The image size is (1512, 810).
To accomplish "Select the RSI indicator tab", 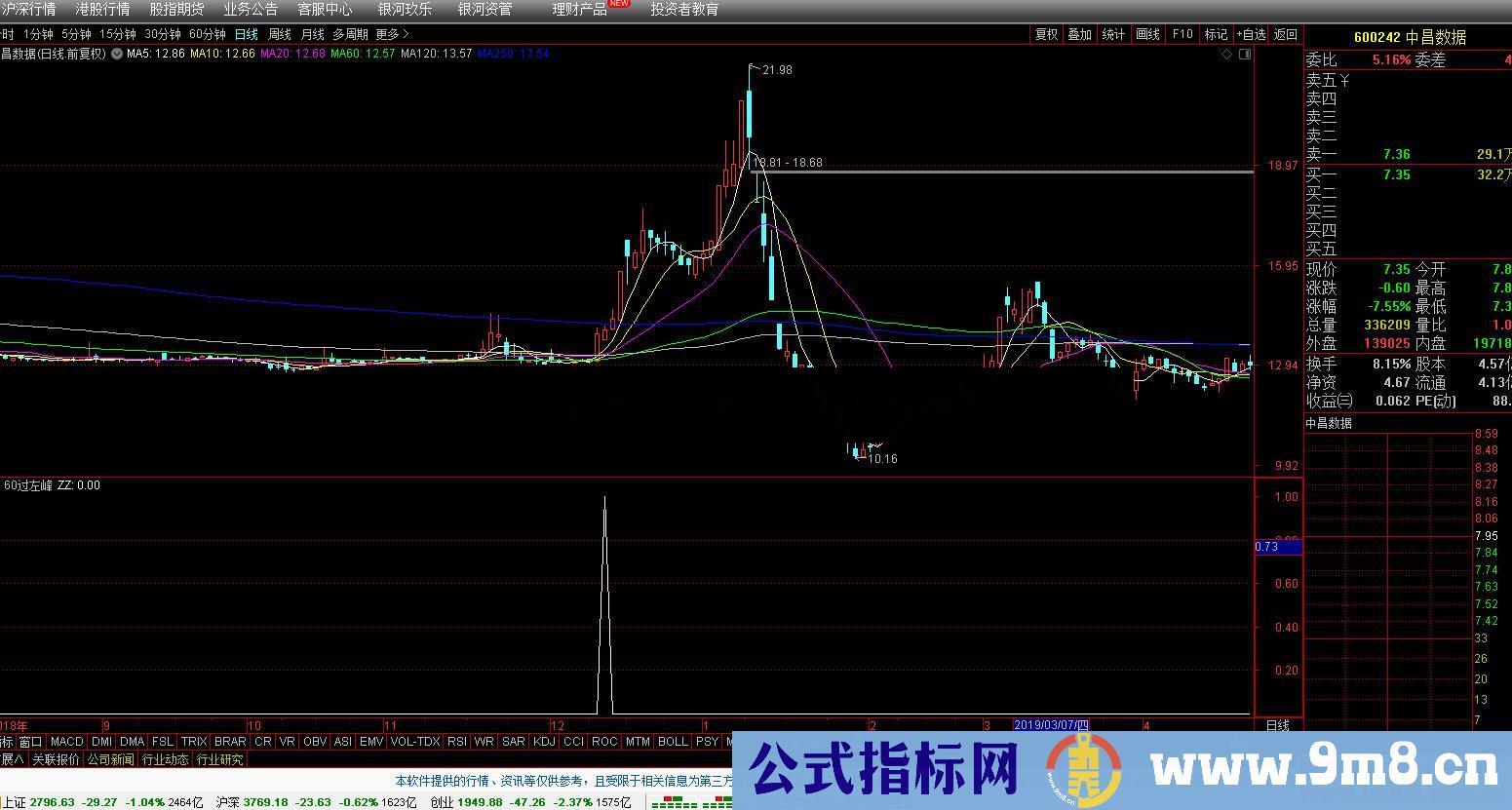I will click(x=457, y=742).
